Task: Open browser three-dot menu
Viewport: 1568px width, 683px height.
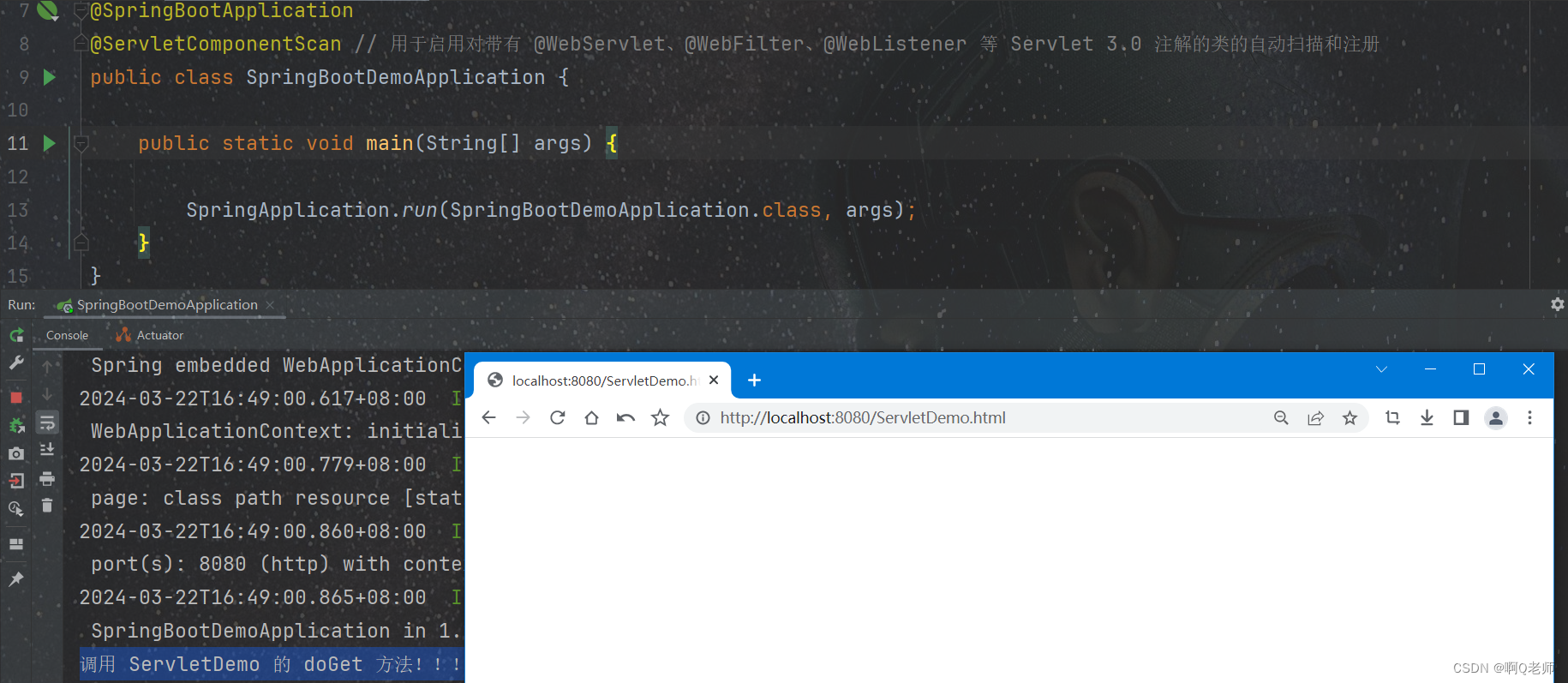Action: pos(1529,417)
